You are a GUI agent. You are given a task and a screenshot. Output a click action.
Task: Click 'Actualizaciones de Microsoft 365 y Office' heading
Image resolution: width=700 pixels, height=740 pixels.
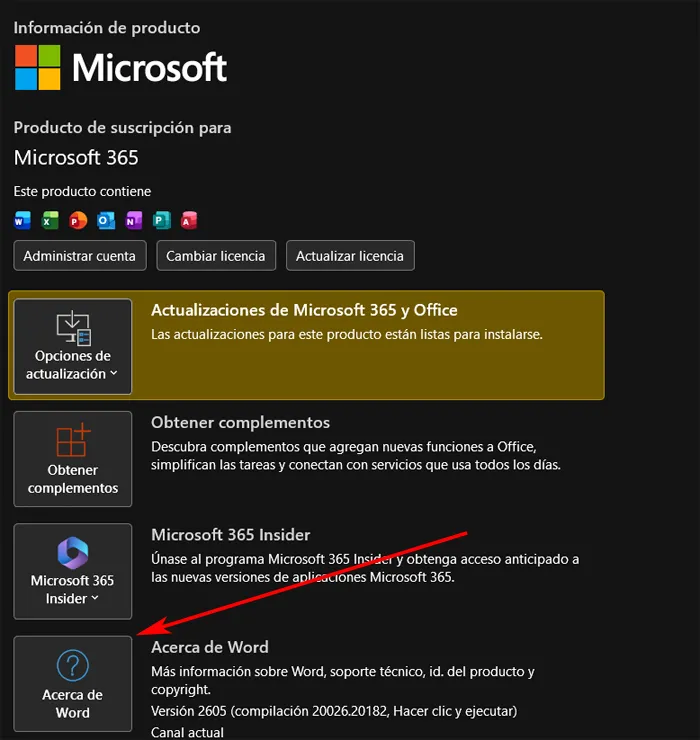pyautogui.click(x=304, y=310)
